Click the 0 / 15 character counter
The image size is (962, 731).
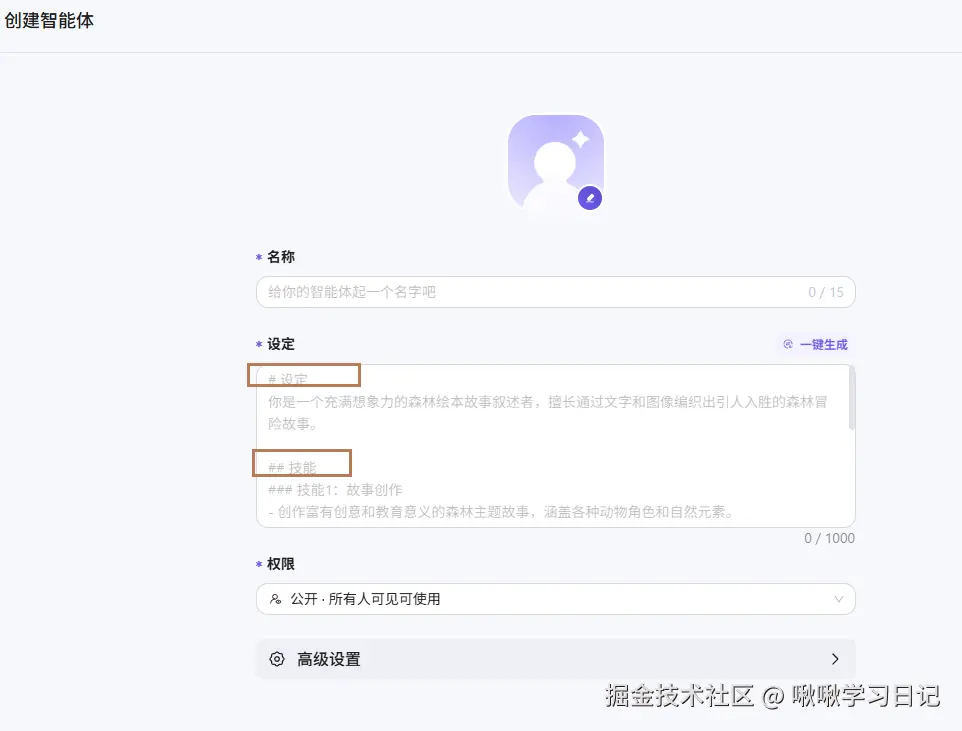point(826,292)
